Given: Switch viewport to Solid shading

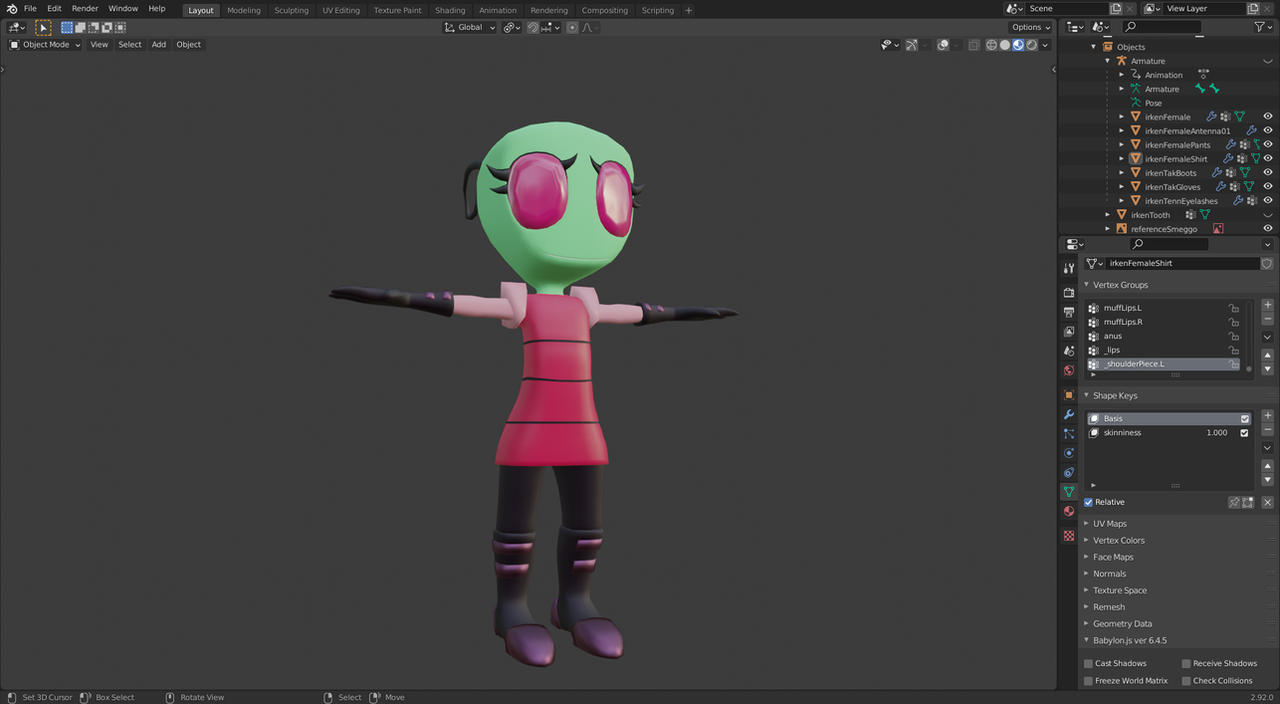Looking at the screenshot, I should point(1005,44).
